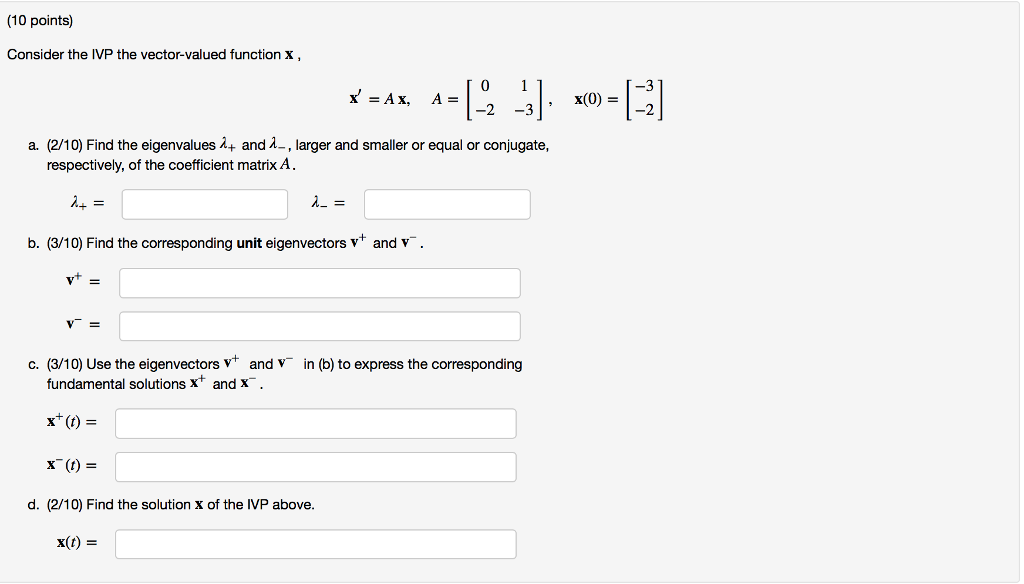Click the x−(t) fundamental solution input box

pyautogui.click(x=315, y=466)
